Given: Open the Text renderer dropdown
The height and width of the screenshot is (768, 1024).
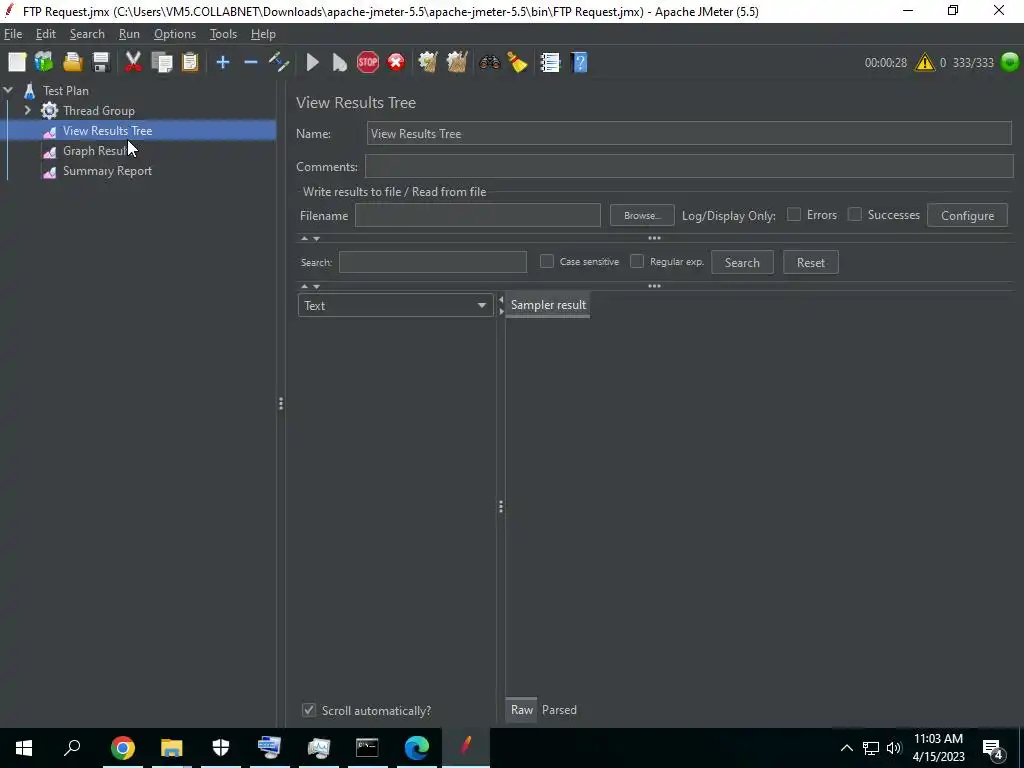Looking at the screenshot, I should pos(395,305).
